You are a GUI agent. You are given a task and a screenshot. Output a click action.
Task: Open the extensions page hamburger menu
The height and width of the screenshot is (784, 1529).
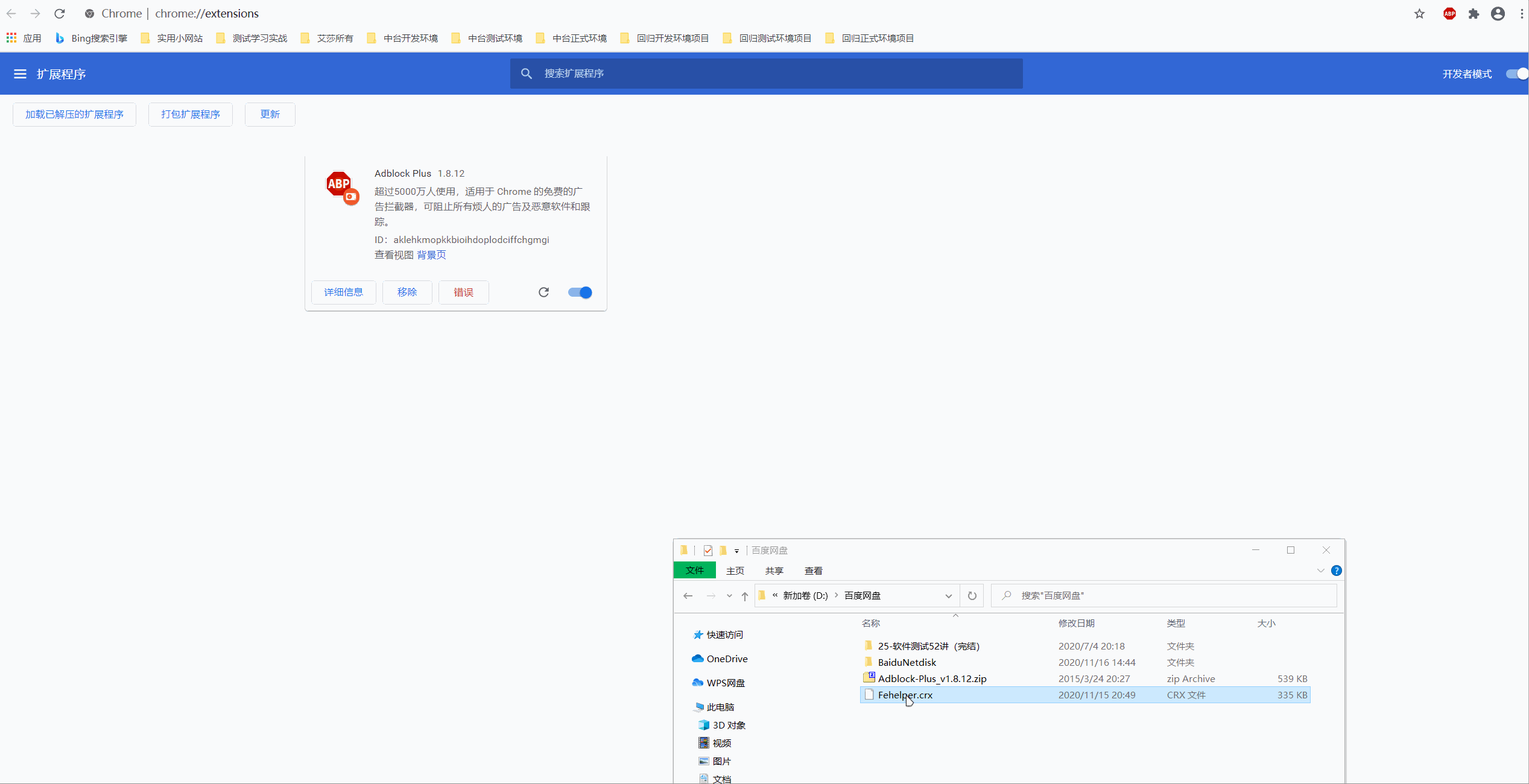[x=20, y=74]
